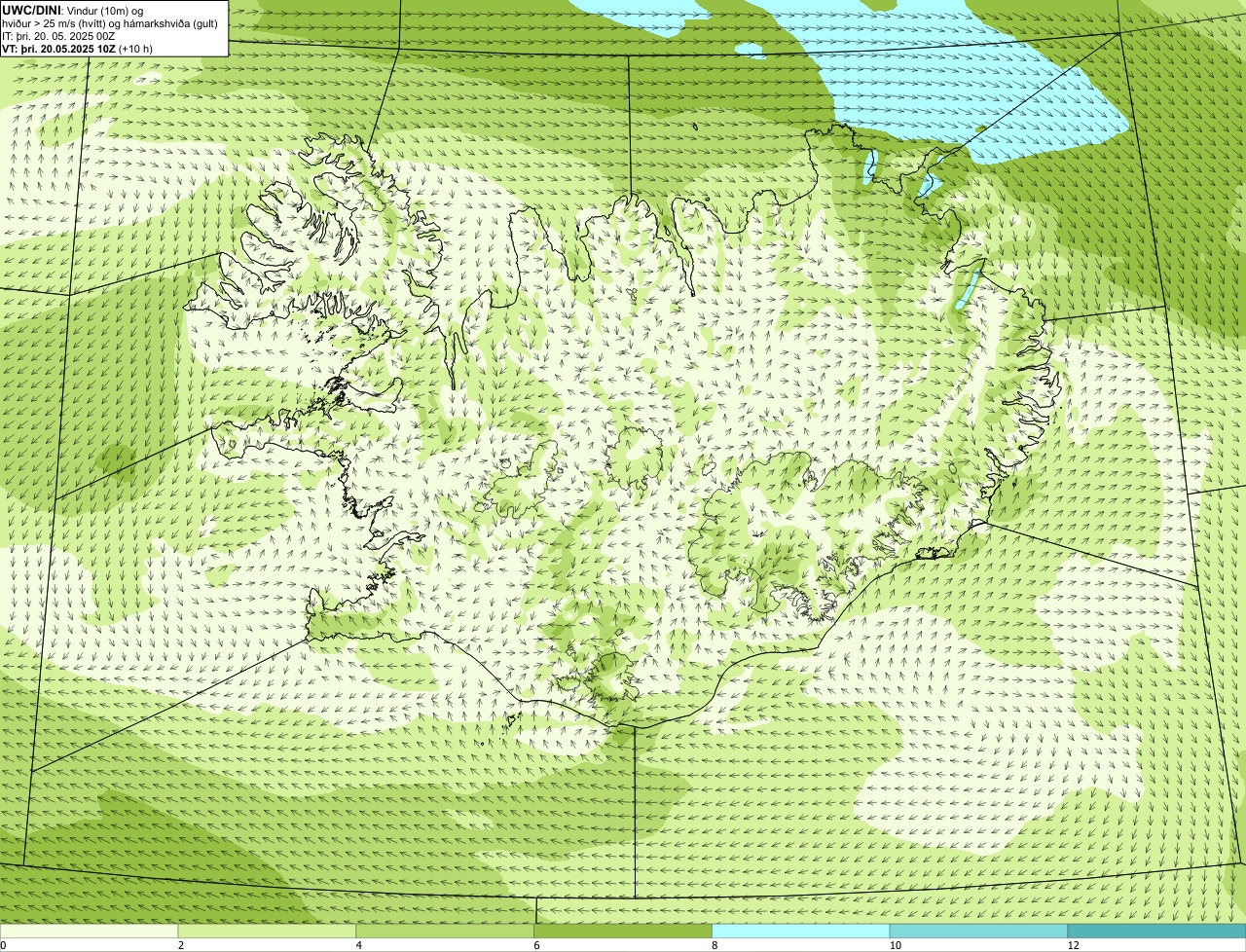Viewport: 1246px width, 952px height.
Task: Click the 2–4 m/s light green scale segment
Action: click(x=267, y=932)
